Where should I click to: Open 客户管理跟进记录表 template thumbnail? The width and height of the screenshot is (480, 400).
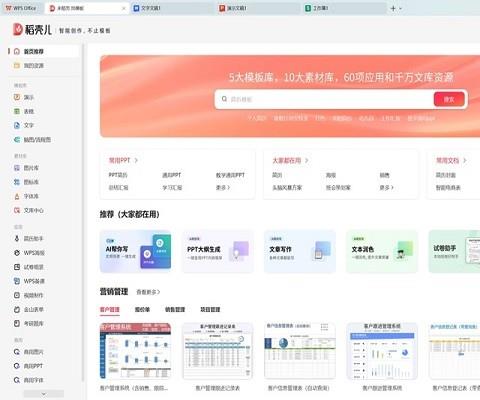[x=218, y=351]
